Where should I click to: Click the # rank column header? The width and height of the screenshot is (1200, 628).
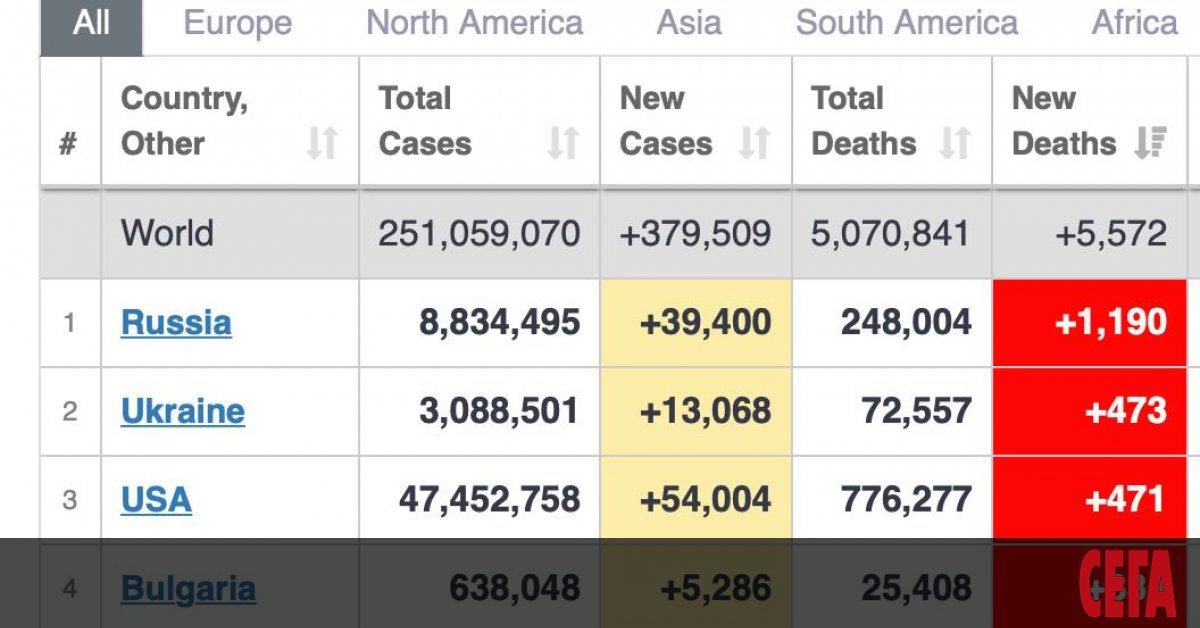[68, 144]
